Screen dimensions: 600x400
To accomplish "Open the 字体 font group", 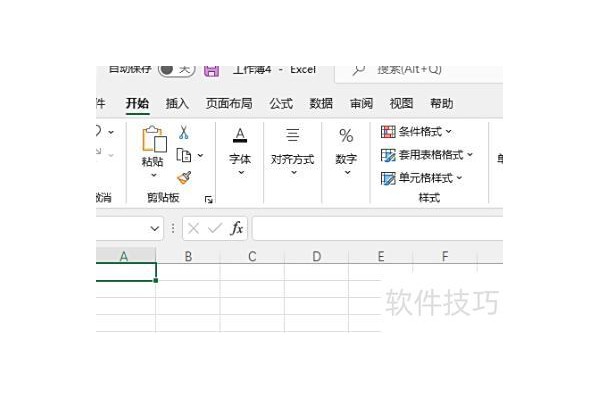I will click(x=240, y=152).
